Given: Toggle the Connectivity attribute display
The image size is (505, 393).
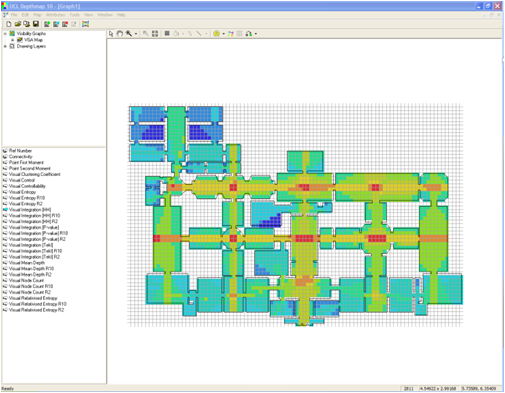Looking at the screenshot, I should pyautogui.click(x=21, y=157).
